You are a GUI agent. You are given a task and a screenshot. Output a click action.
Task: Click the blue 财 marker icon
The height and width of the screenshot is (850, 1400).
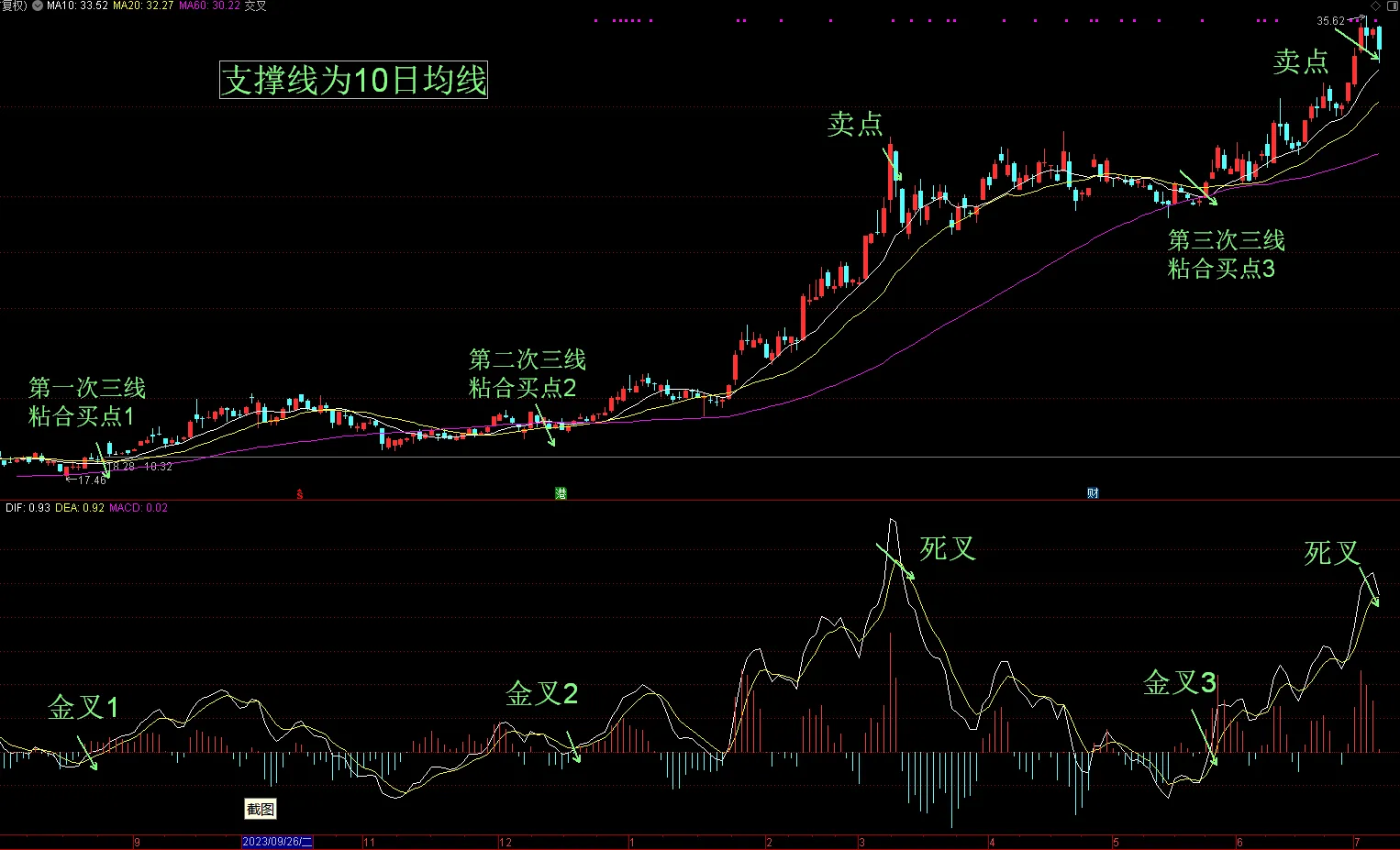(1093, 493)
